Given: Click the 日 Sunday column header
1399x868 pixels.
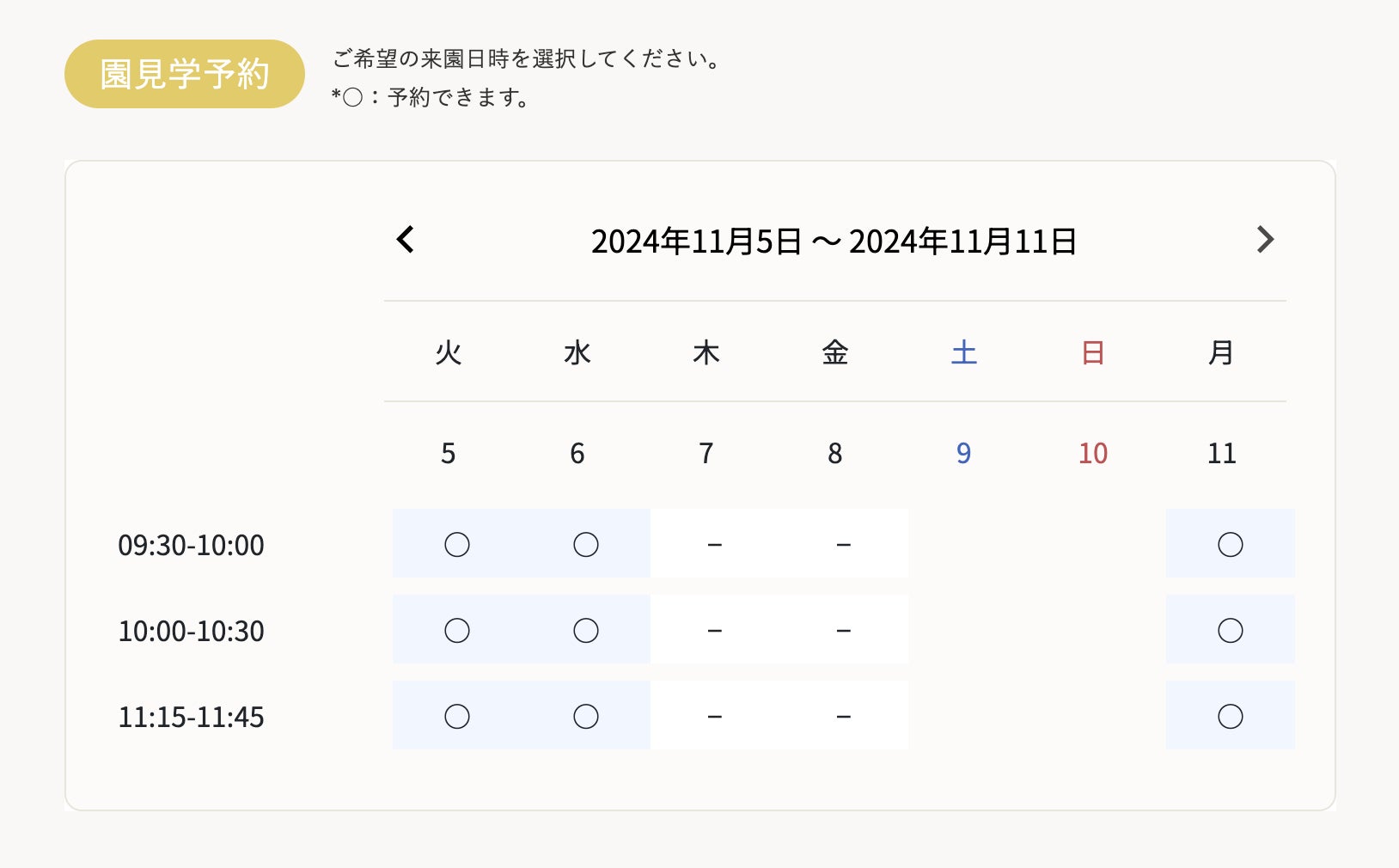Looking at the screenshot, I should [1093, 352].
